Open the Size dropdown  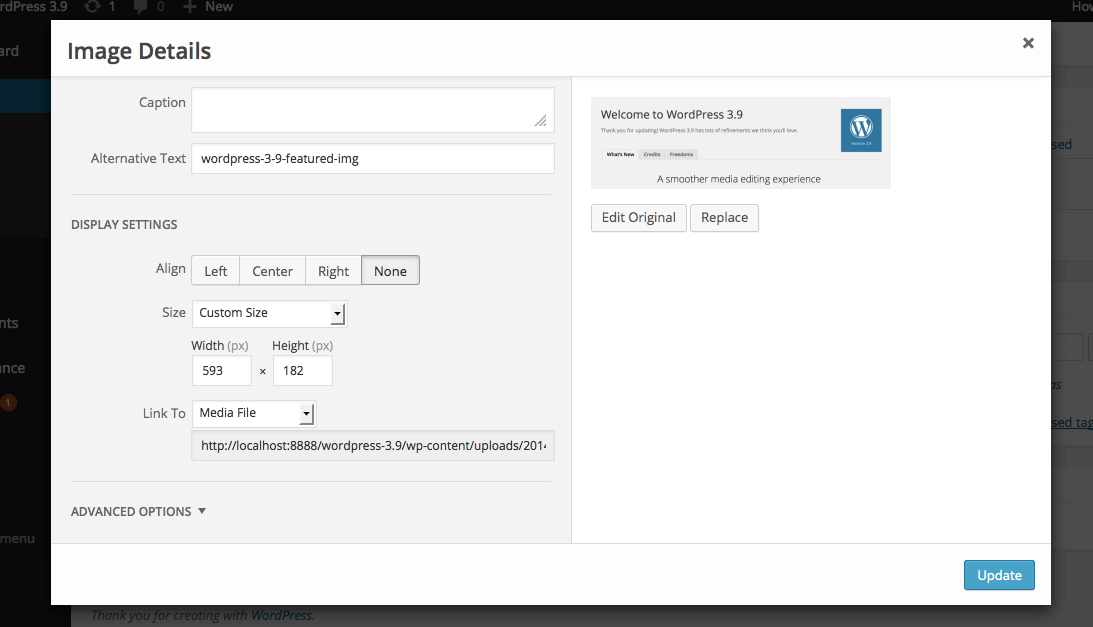coord(269,313)
